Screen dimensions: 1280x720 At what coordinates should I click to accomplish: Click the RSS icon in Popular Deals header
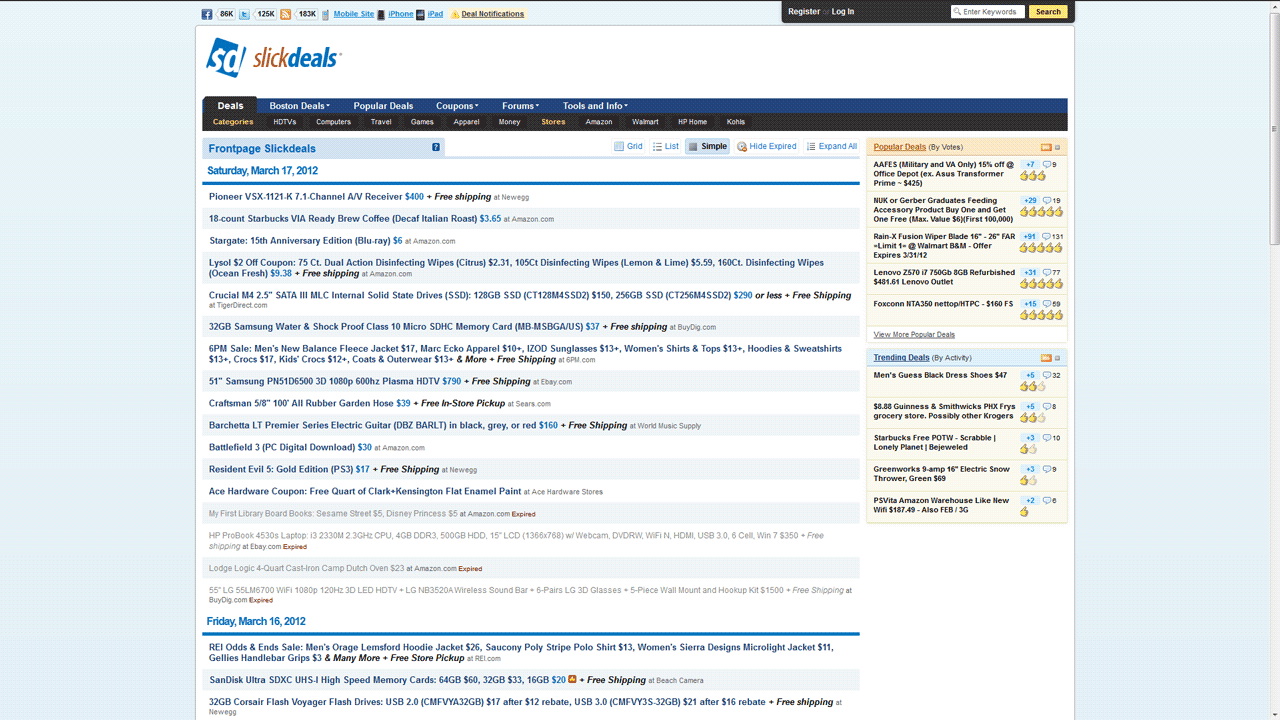(1046, 147)
